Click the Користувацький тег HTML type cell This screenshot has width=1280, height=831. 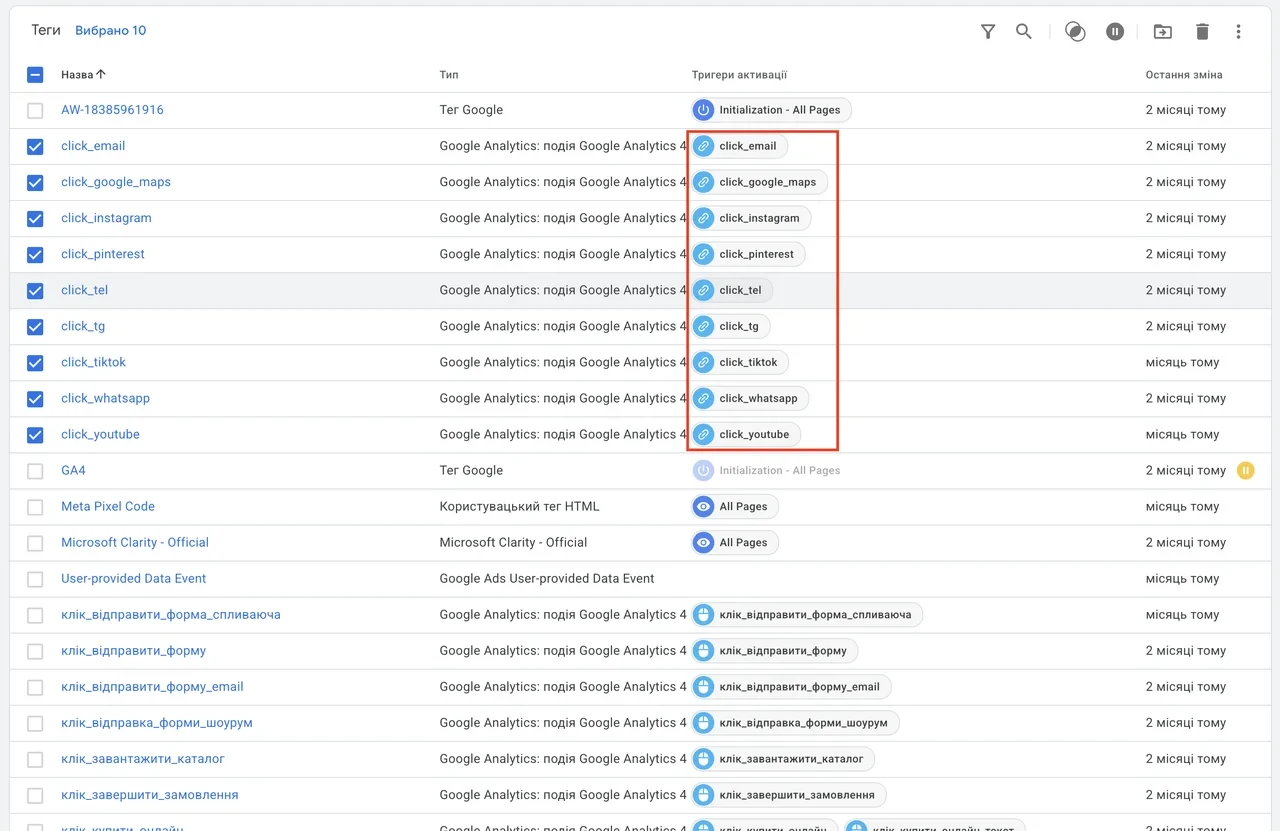pyautogui.click(x=520, y=506)
